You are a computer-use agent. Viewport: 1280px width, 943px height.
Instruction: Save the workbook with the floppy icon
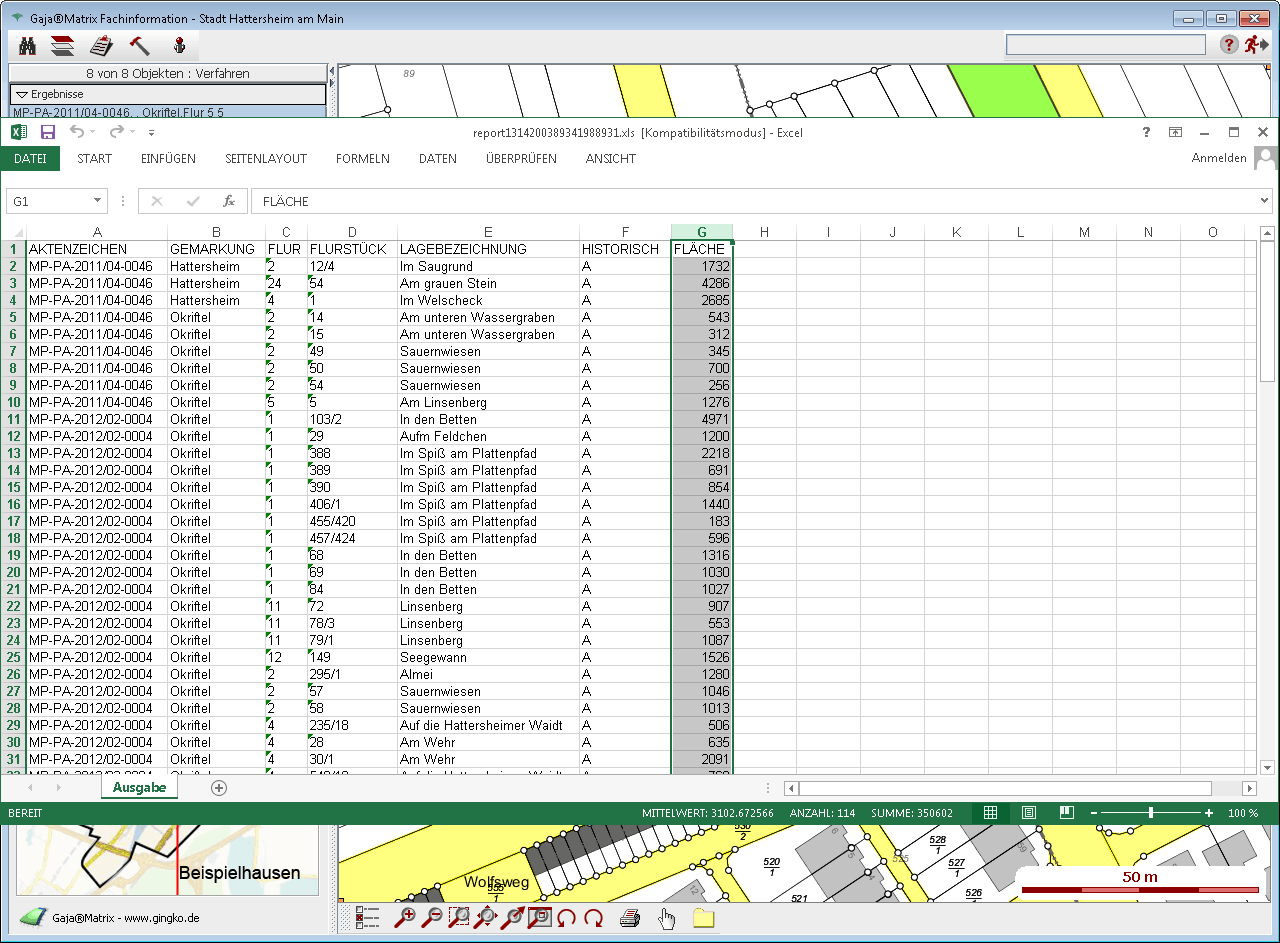click(47, 132)
